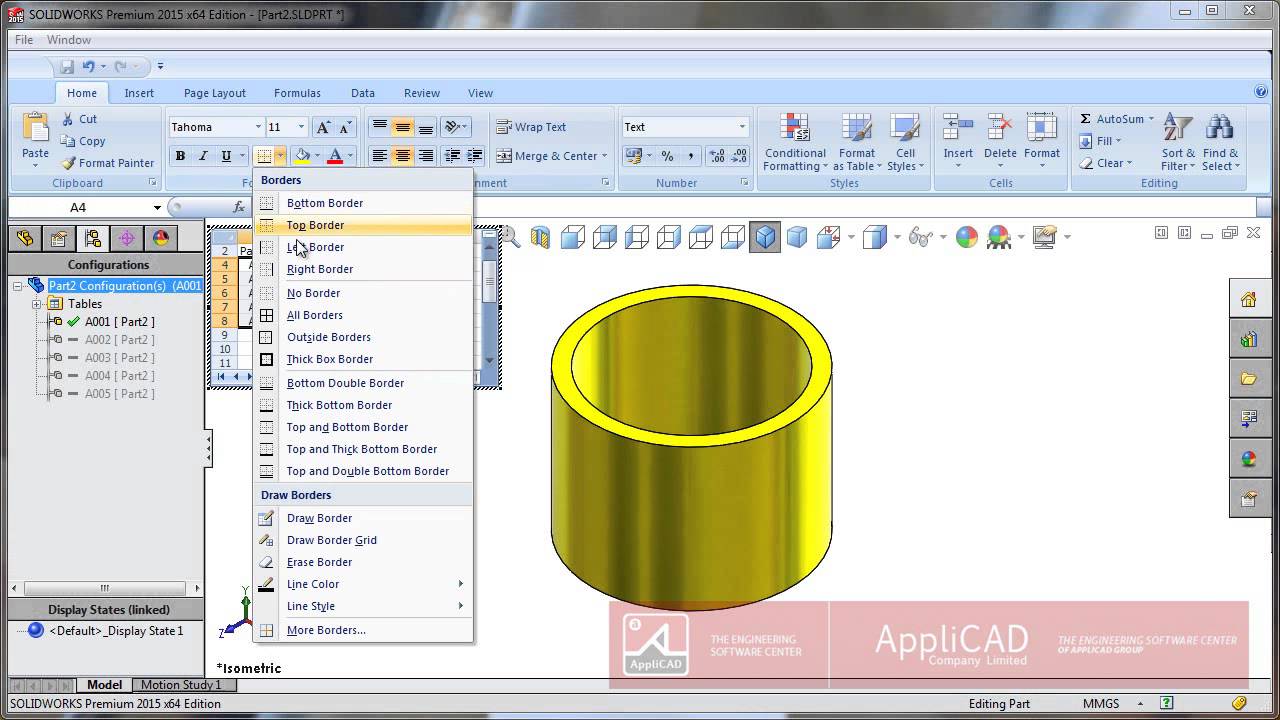Viewport: 1280px width, 720px height.
Task: Click the Format Painter brush
Action: (107, 163)
